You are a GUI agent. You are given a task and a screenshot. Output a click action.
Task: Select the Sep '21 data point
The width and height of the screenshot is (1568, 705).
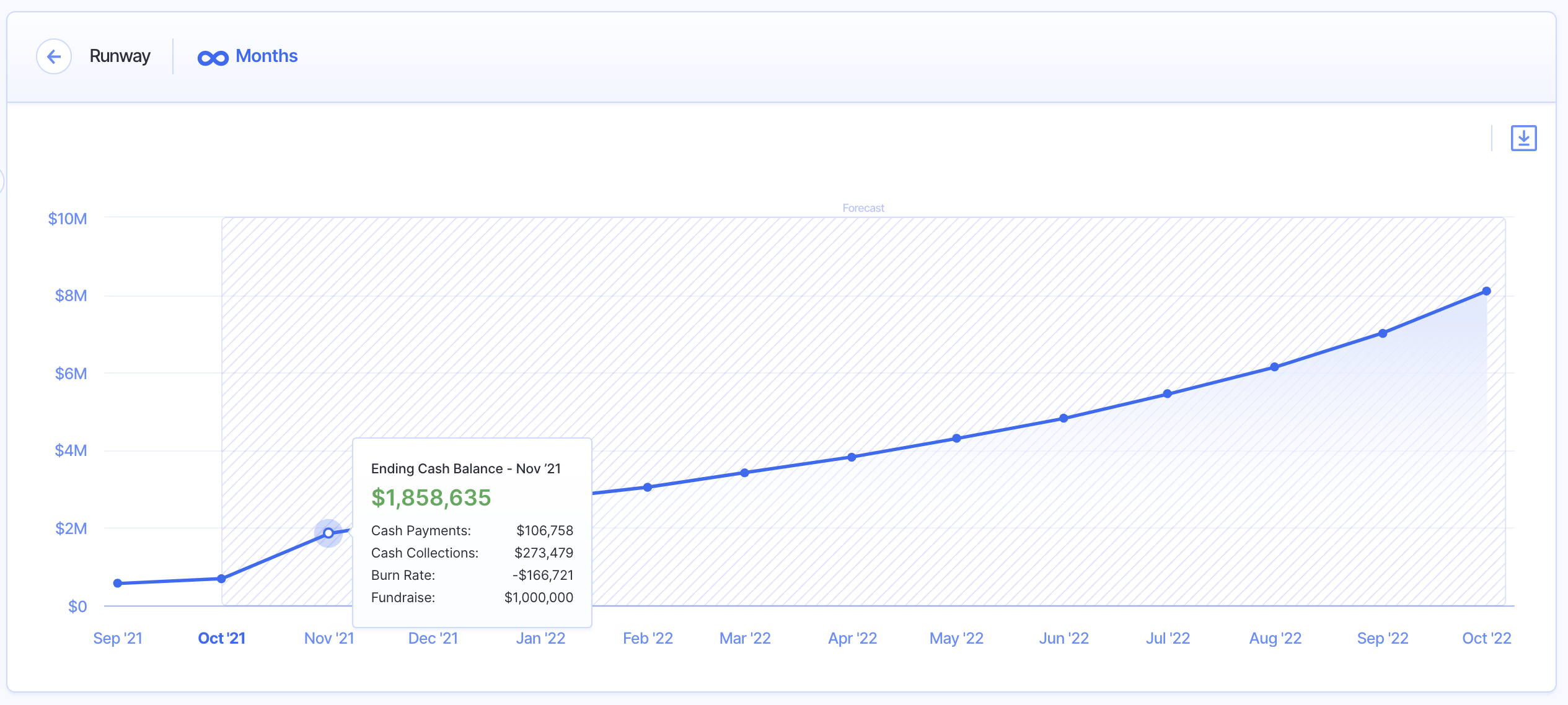[118, 583]
